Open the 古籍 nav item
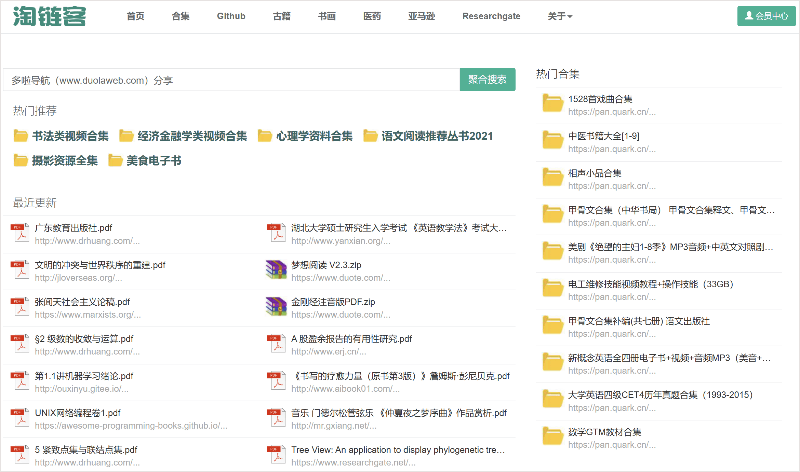Screen dimensions: 800x472 [282, 16]
